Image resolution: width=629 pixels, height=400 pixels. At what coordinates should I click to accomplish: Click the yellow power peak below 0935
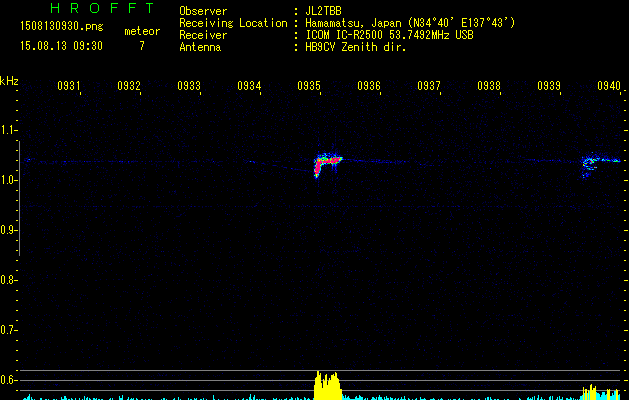click(327, 385)
